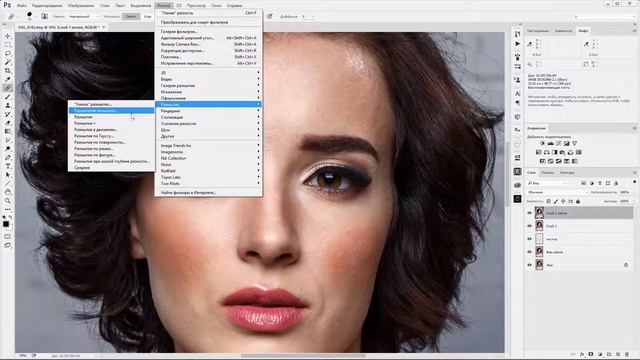Click the foreground color swatch
640x360 pixels.
6,224
